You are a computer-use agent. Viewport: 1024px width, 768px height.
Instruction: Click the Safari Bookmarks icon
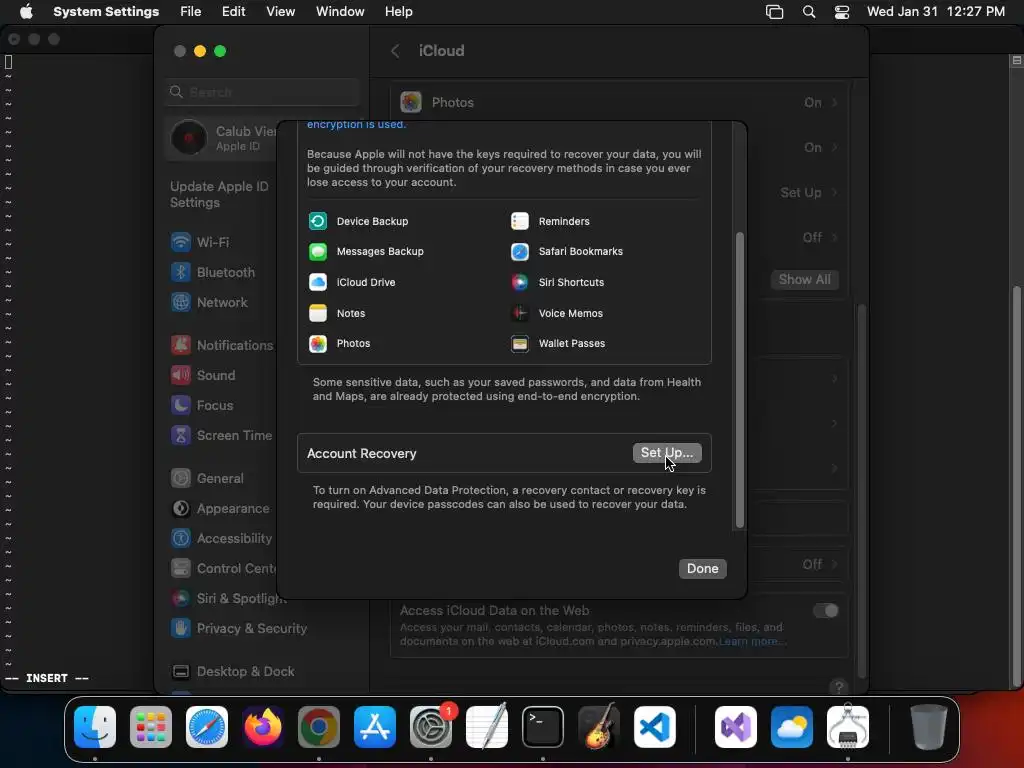520,251
